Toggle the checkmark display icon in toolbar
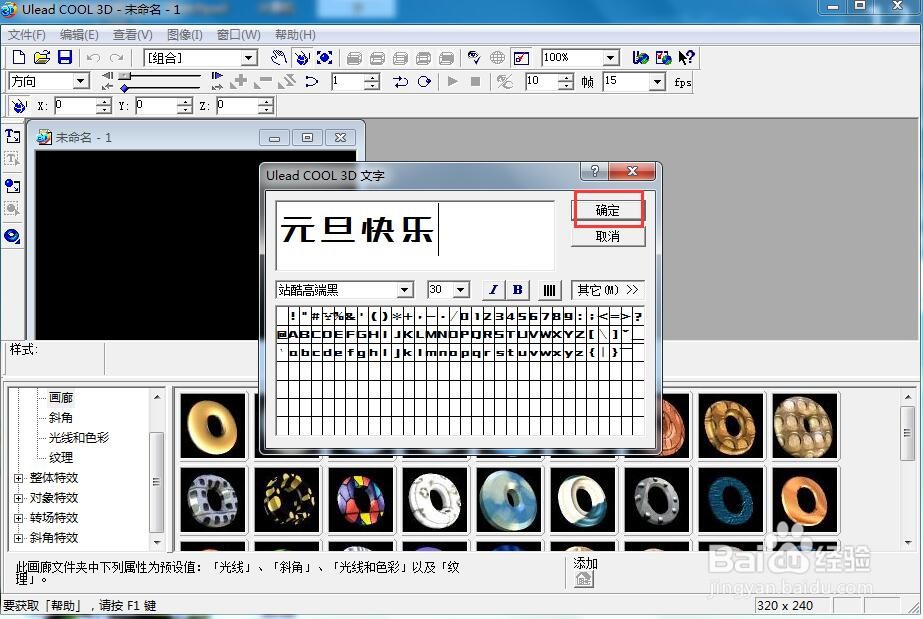 521,58
